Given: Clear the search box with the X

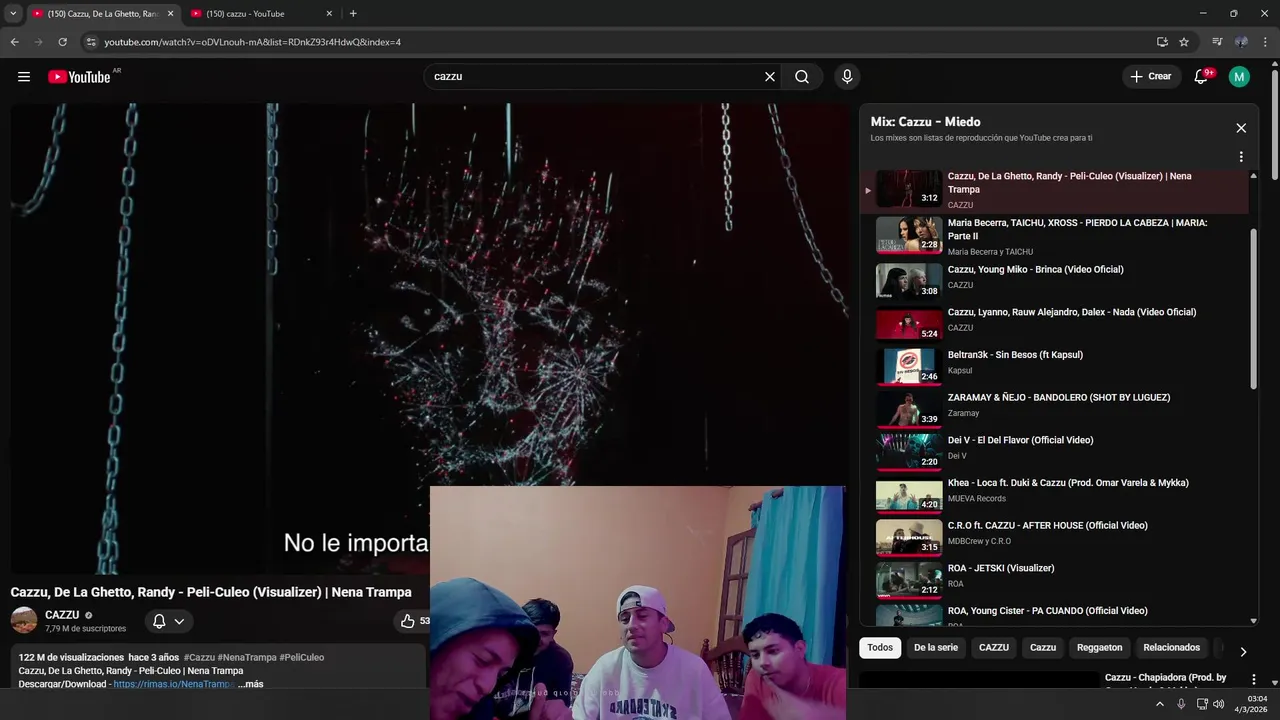Looking at the screenshot, I should [x=770, y=77].
